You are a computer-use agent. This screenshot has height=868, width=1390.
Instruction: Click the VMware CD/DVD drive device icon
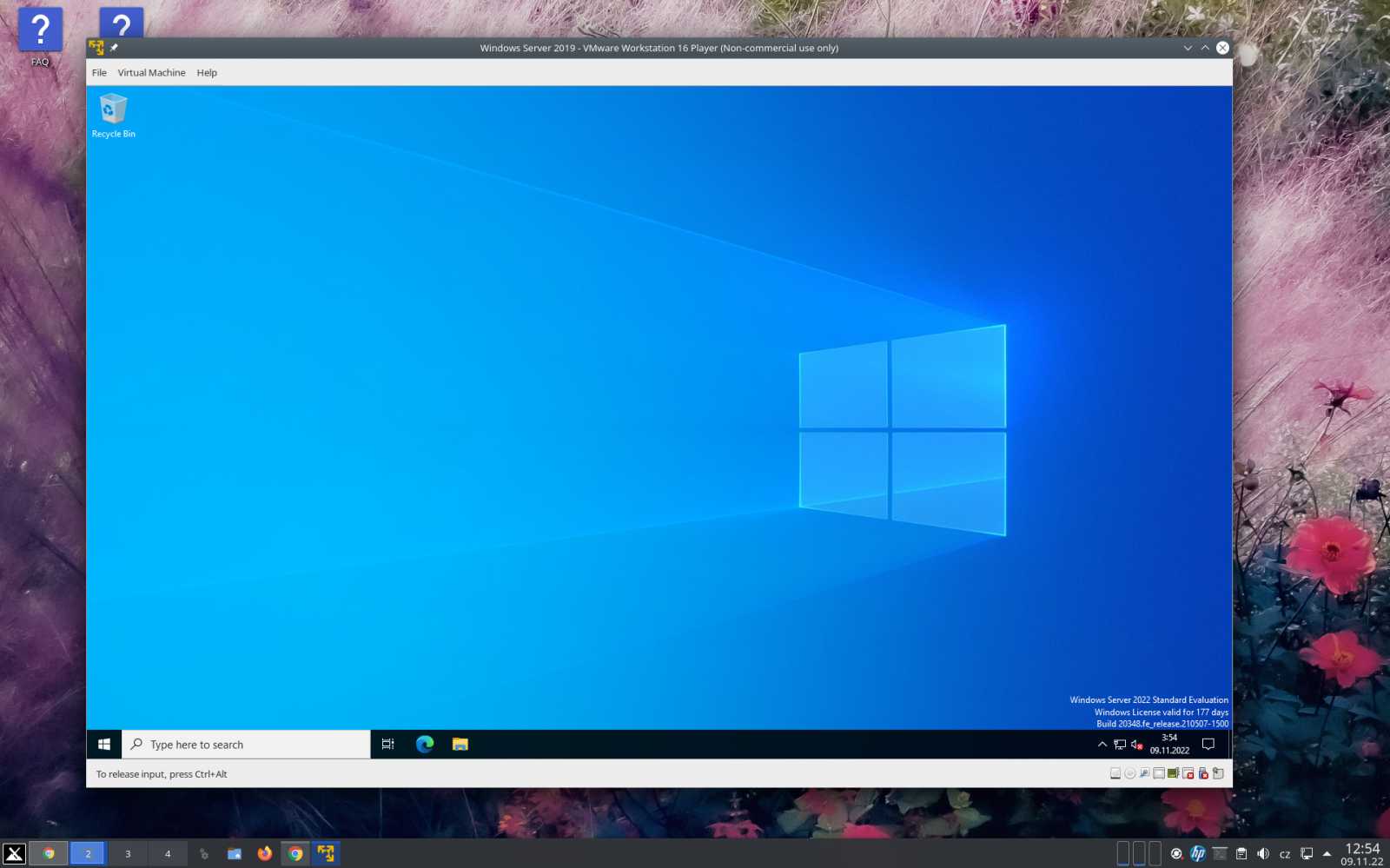tap(1130, 773)
